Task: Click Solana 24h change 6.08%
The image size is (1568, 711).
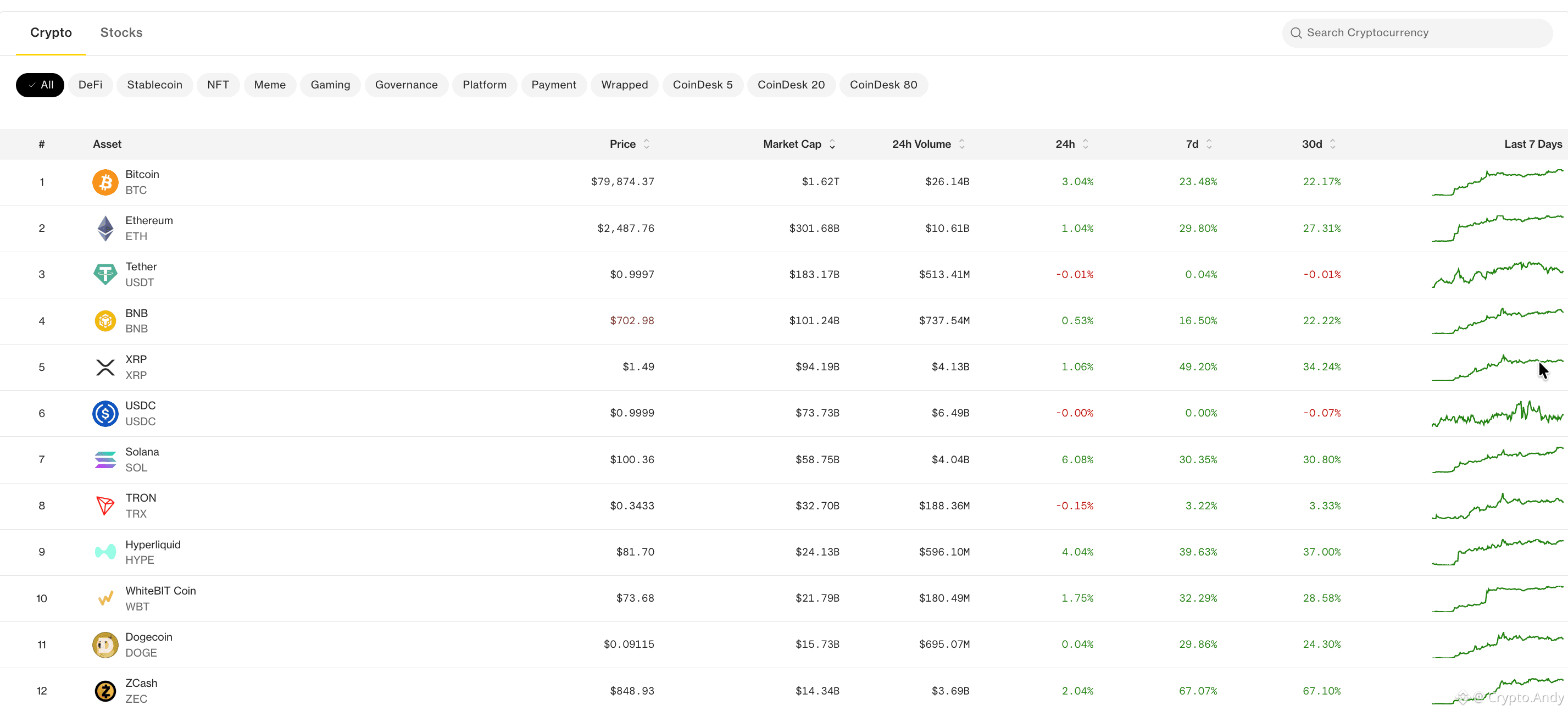Action: point(1077,459)
